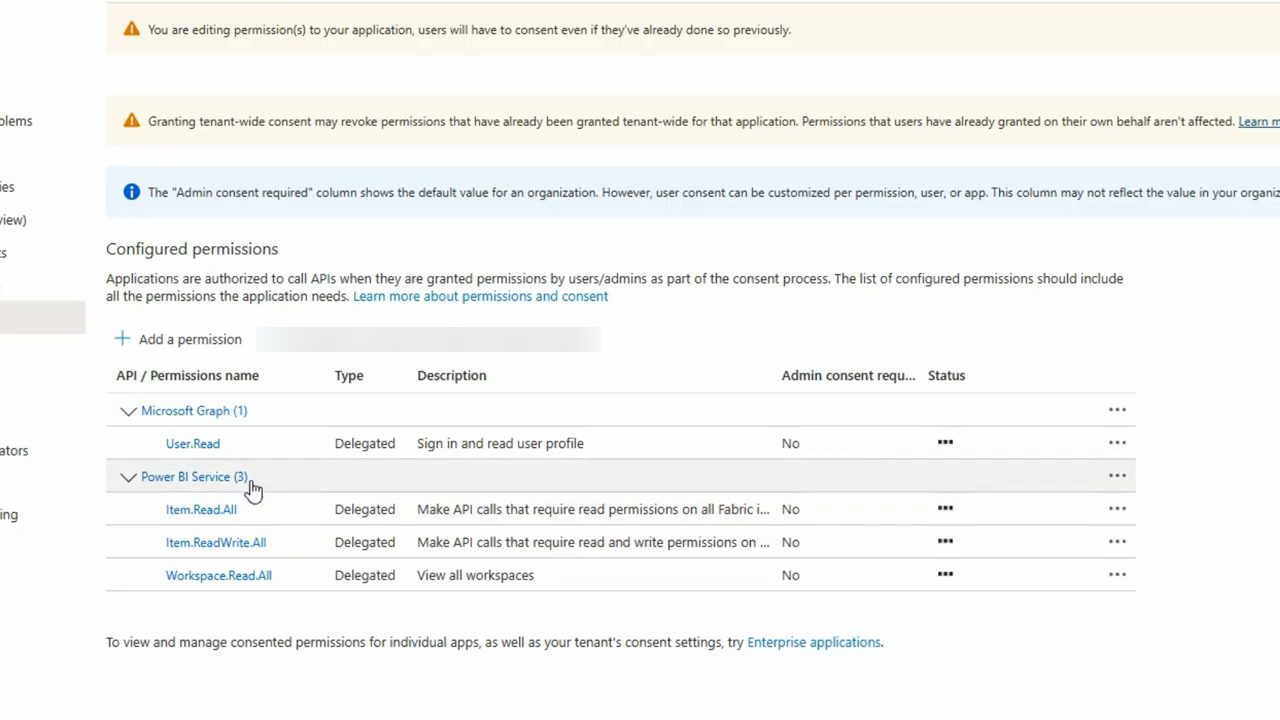
Task: Click the 'View all workspaces' description
Action: tap(475, 575)
